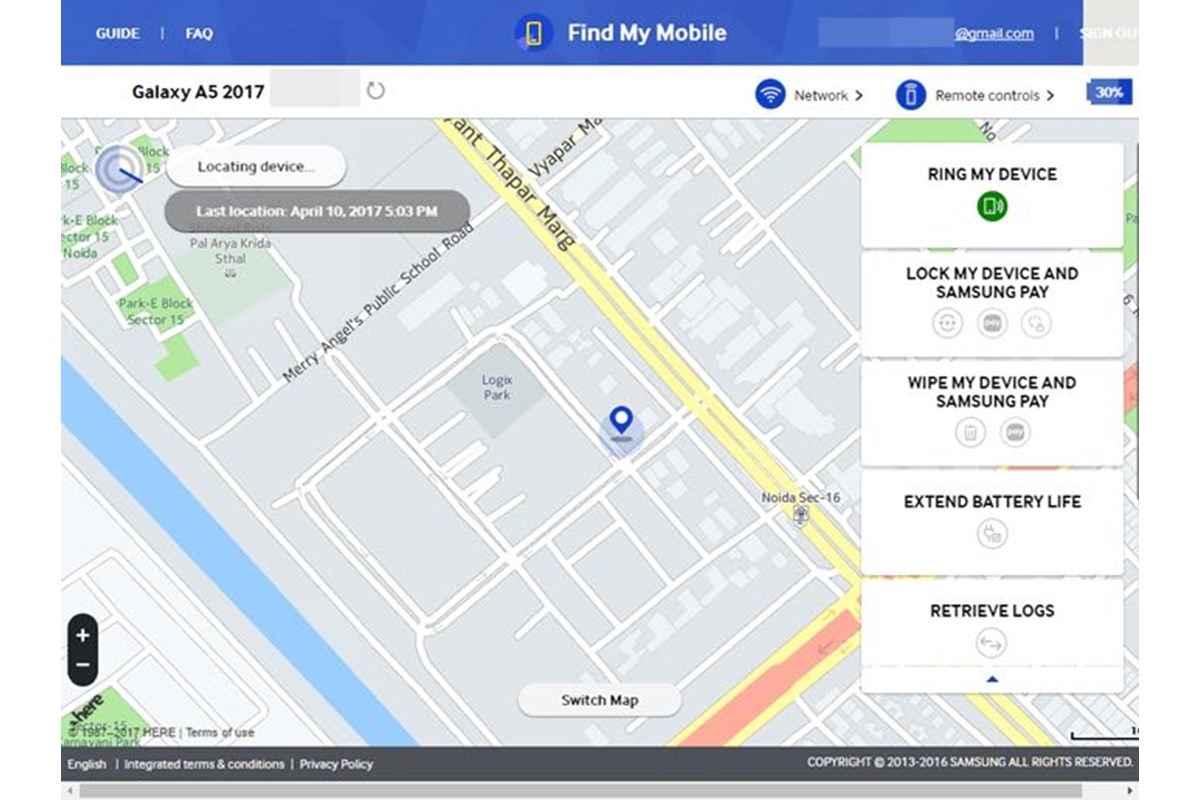The image size is (1200, 800).
Task: Click the Find My Mobile phone logo
Action: pos(534,33)
